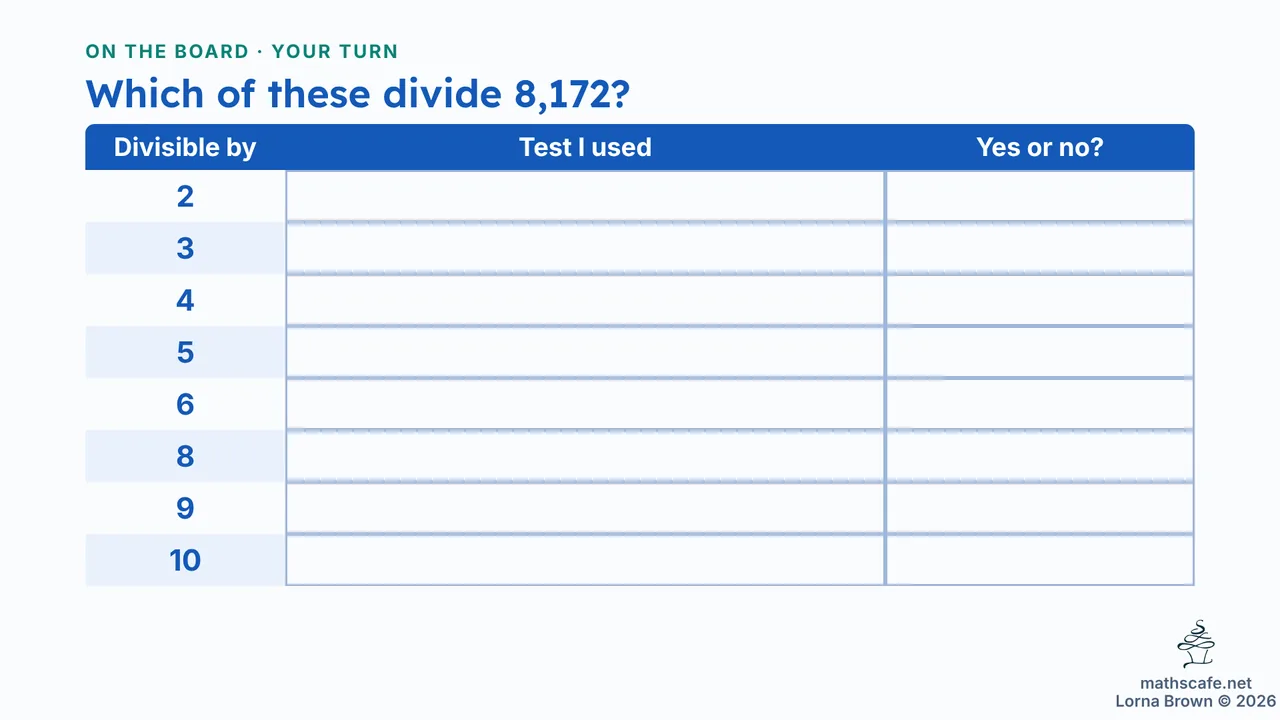Click the 'Divisible by' column header
Screen dimensions: 1280x720
185,148
